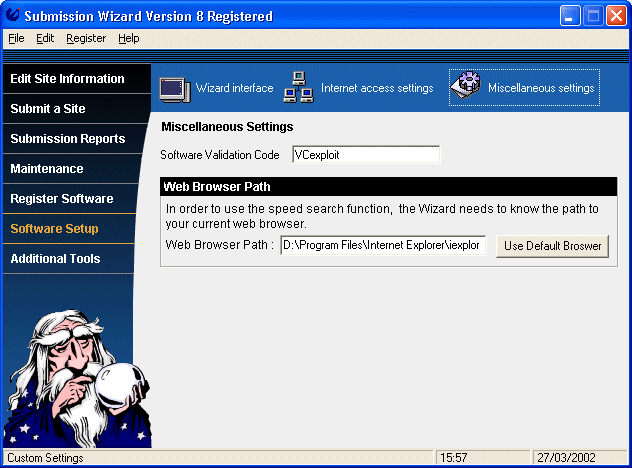Click the wizard mascot image

tap(79, 379)
